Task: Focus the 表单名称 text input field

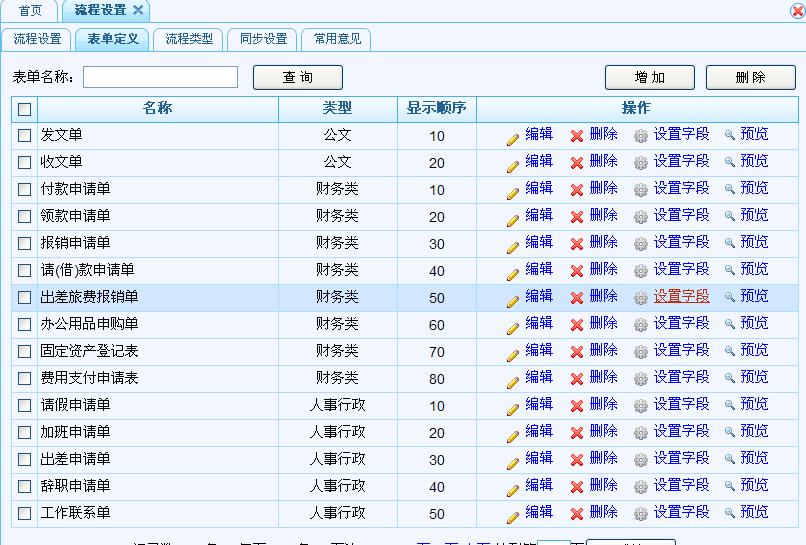Action: 160,77
